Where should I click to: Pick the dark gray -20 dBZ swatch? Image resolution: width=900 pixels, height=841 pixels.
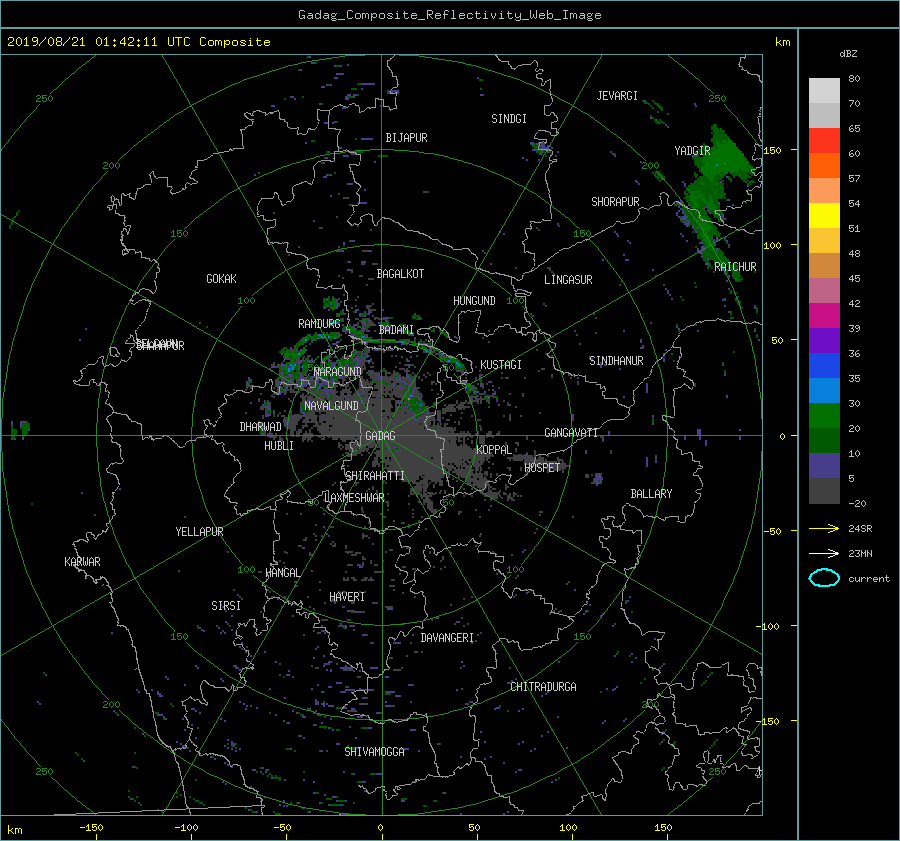coord(824,490)
